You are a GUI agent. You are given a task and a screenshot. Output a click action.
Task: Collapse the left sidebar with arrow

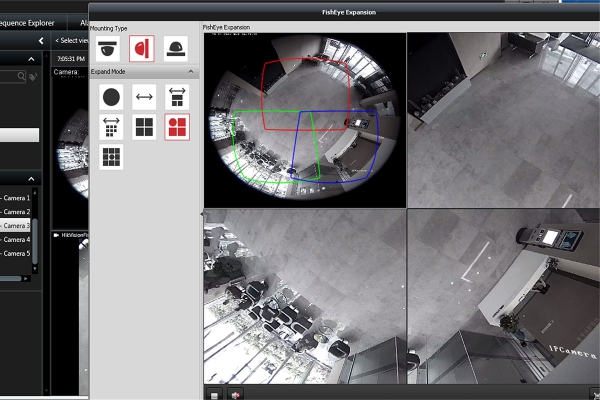tap(41, 41)
